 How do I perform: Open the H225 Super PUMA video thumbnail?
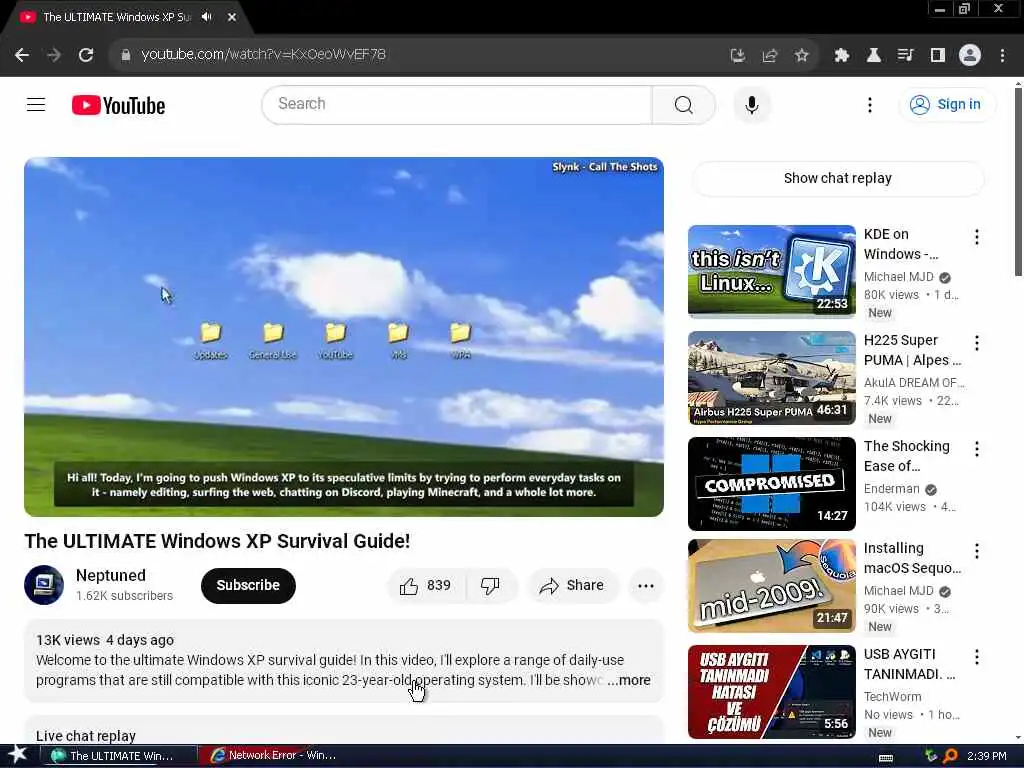click(x=771, y=377)
